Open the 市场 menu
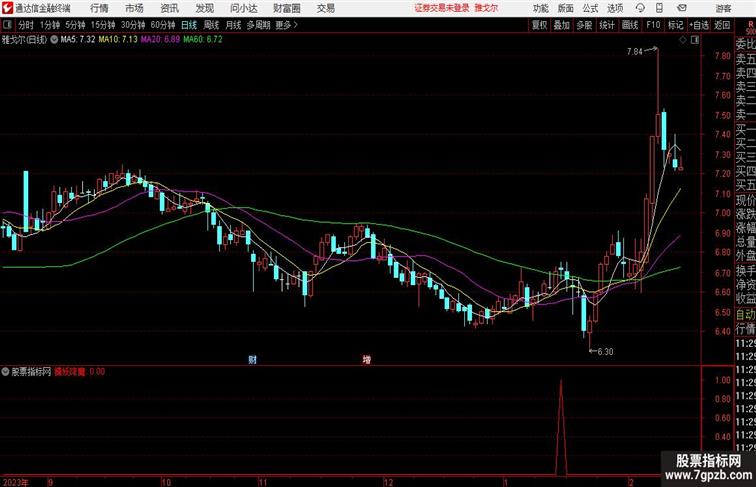 click(x=134, y=8)
